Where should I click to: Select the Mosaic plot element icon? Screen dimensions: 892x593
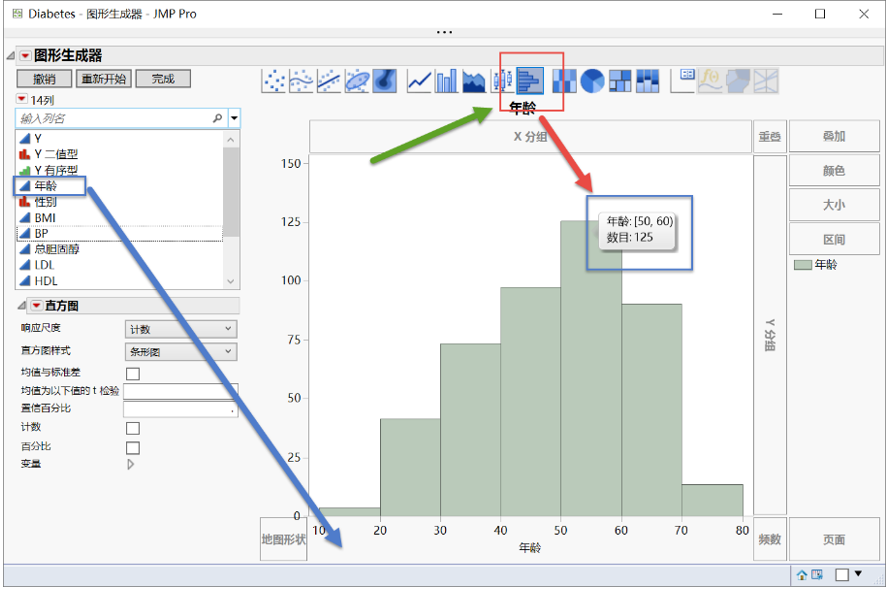pos(648,81)
